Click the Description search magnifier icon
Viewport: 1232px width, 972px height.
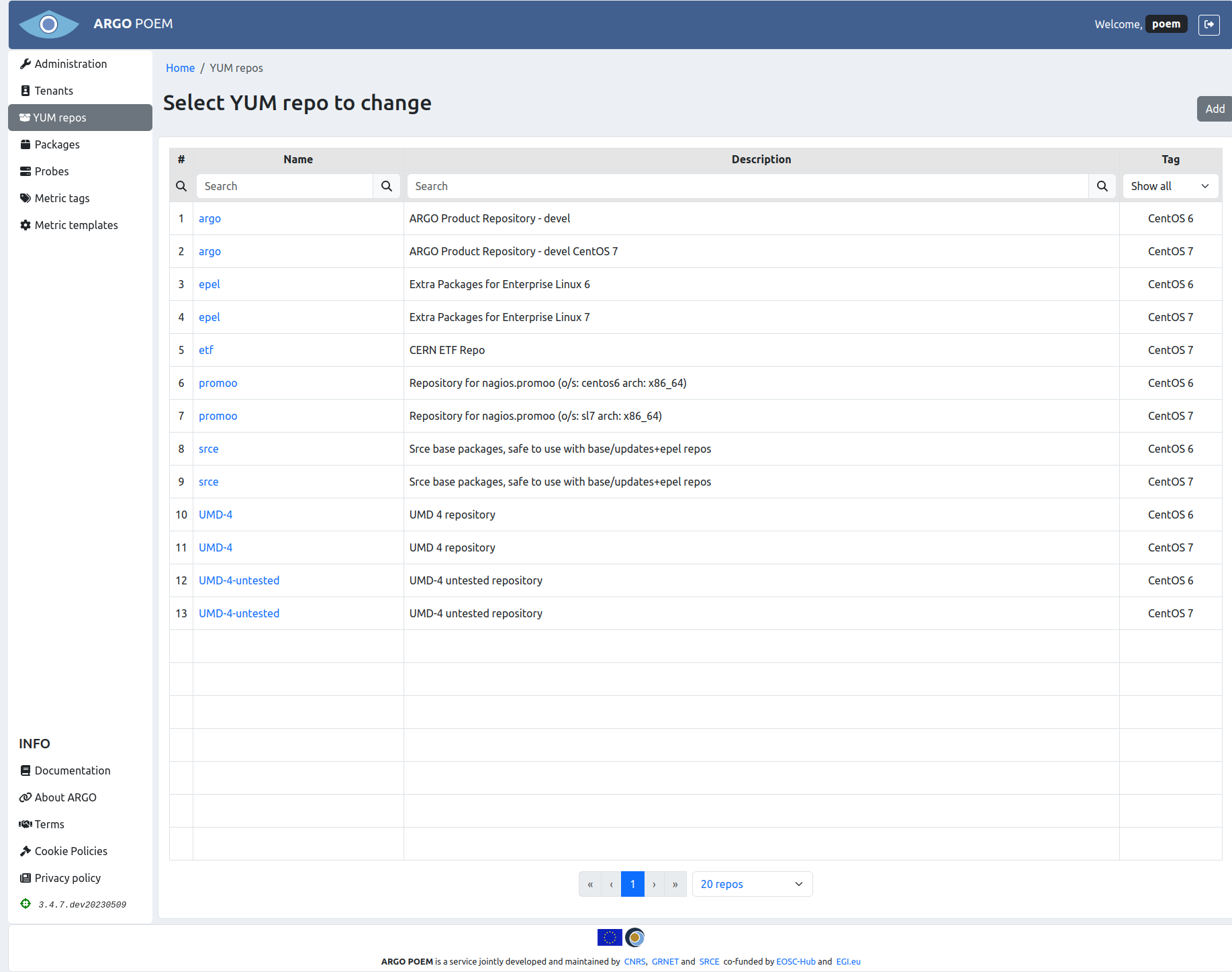pos(1102,186)
